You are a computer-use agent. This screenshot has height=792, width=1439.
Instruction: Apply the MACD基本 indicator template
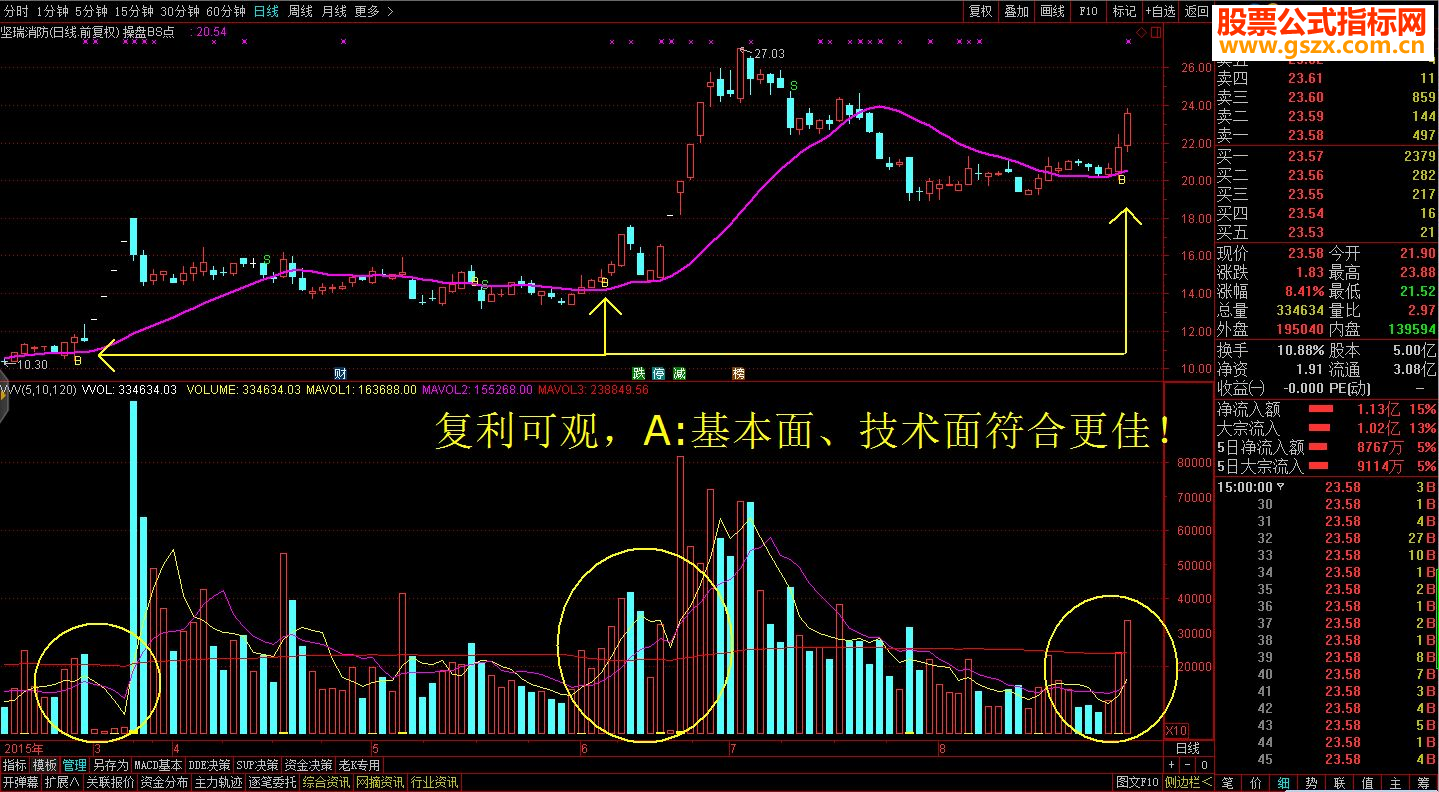click(158, 765)
